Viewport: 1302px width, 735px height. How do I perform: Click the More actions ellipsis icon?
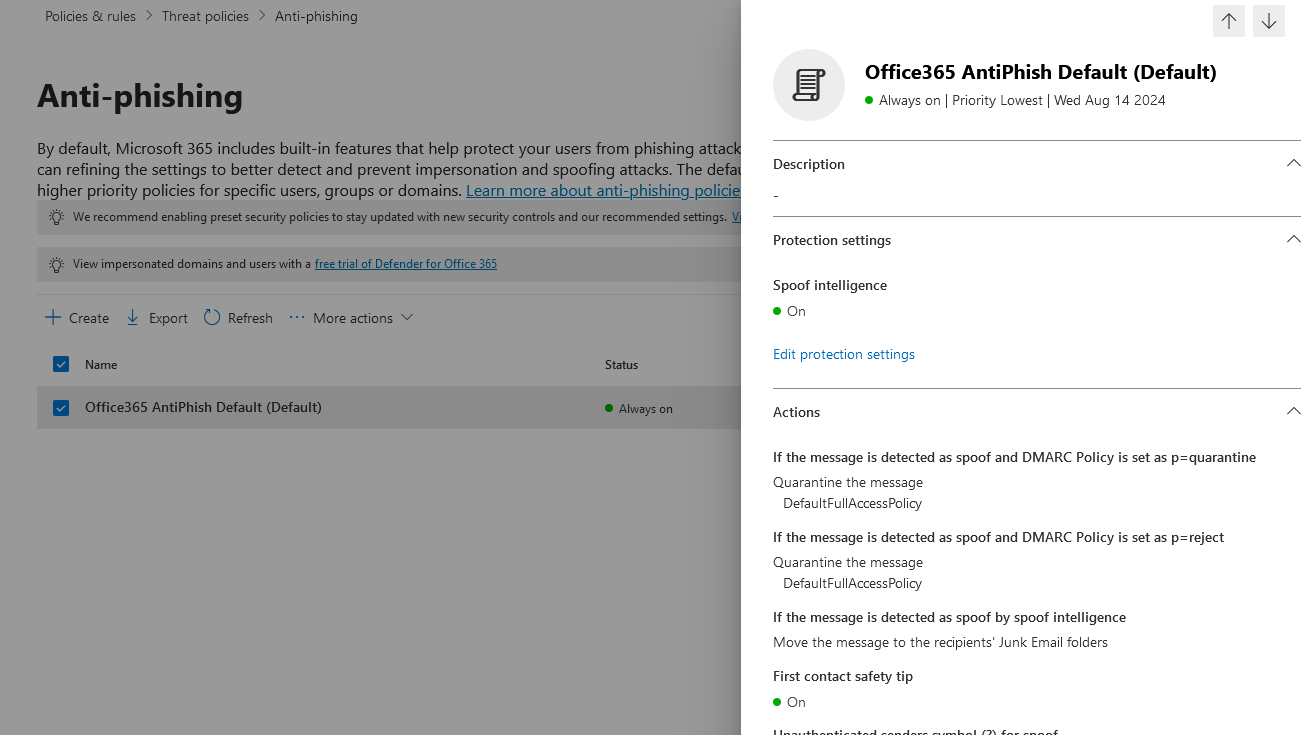coord(297,318)
